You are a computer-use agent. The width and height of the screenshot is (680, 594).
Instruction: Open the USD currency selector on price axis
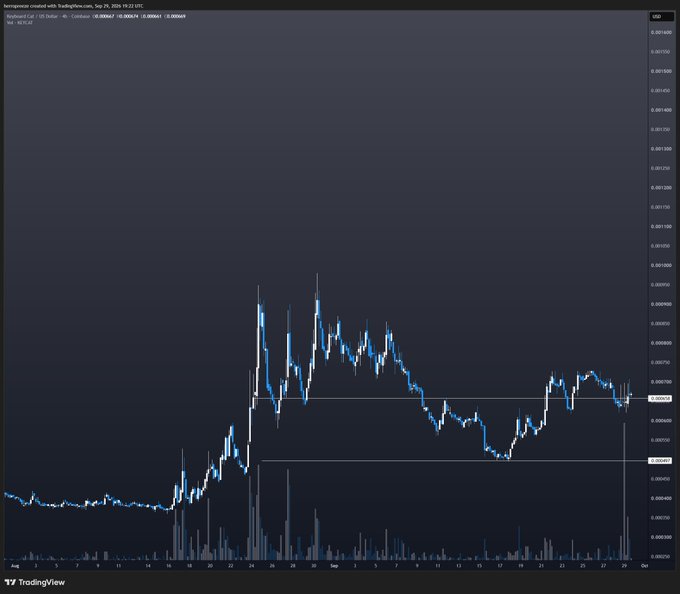pyautogui.click(x=661, y=16)
